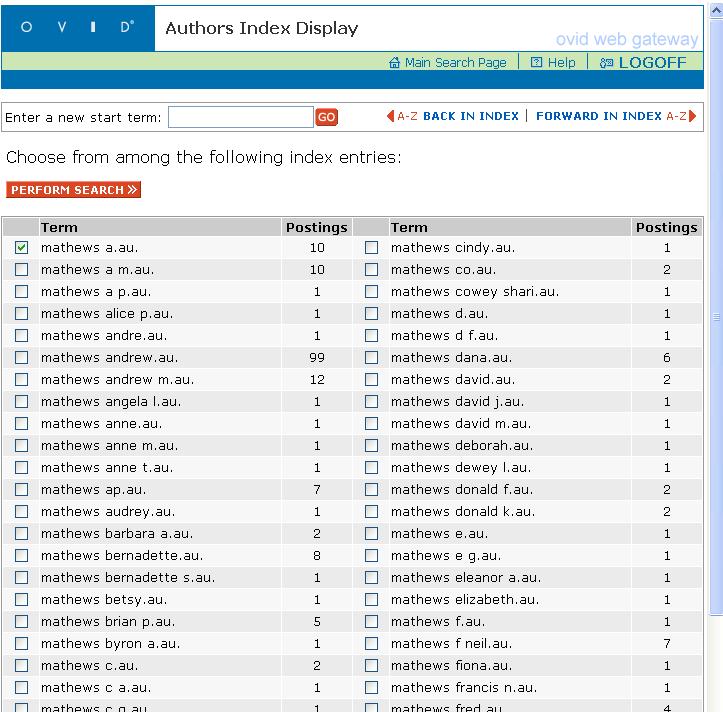
Task: Check the mathews deborah.au. checkbox
Action: point(371,445)
